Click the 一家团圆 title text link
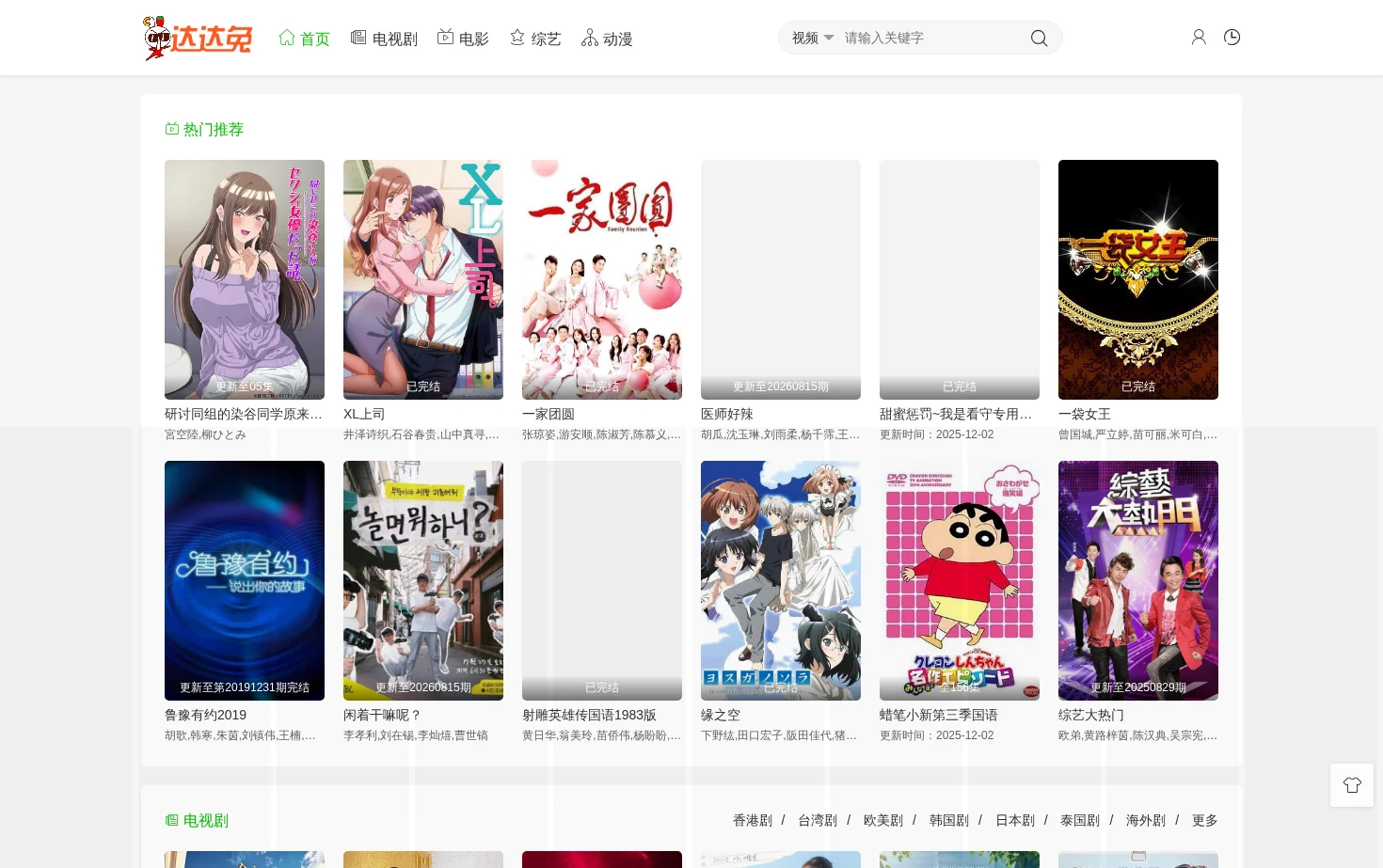 coord(548,414)
